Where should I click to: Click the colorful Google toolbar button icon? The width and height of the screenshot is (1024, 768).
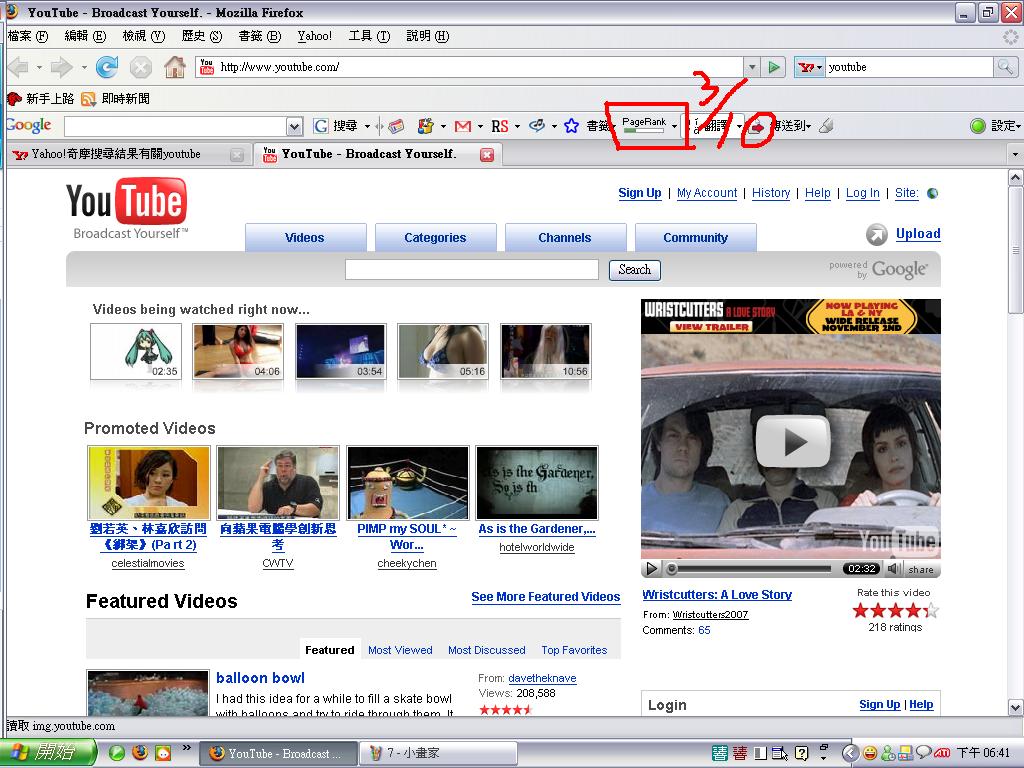(426, 126)
